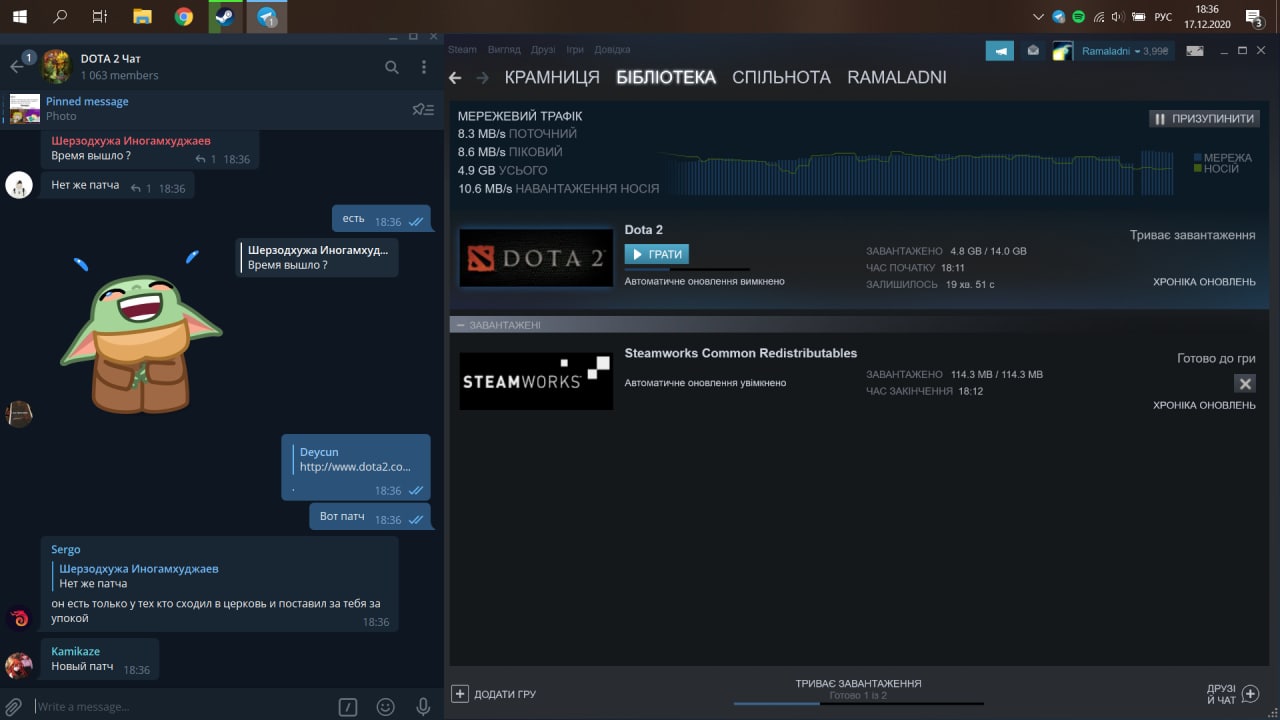This screenshot has height=720, width=1280.
Task: Switch input language РУС in the tray
Action: point(1163,16)
